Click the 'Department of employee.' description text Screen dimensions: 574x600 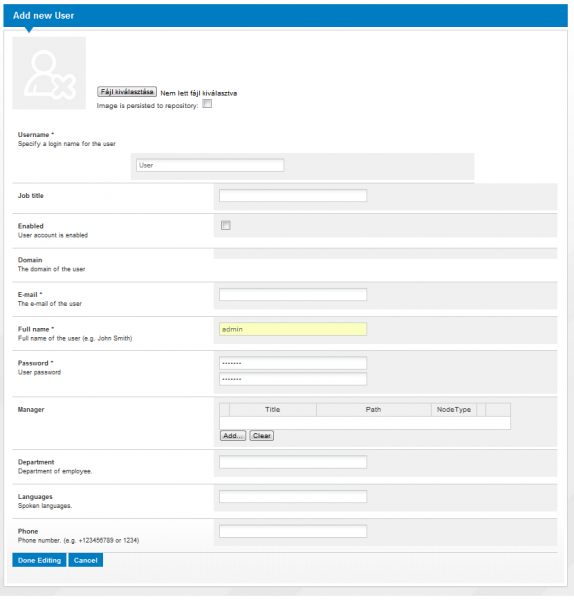(x=55, y=471)
